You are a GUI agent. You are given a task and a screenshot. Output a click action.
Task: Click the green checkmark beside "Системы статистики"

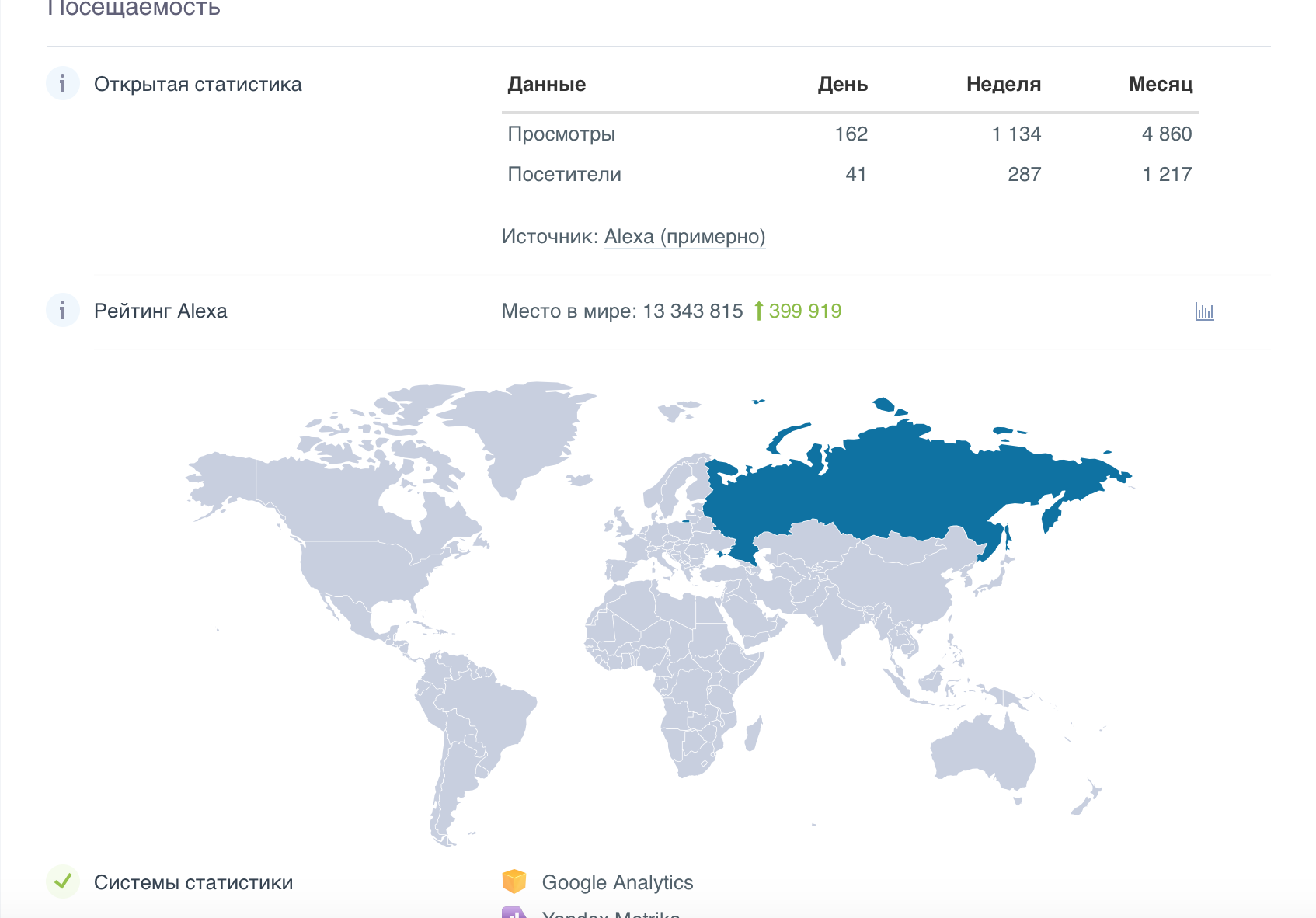(x=64, y=881)
